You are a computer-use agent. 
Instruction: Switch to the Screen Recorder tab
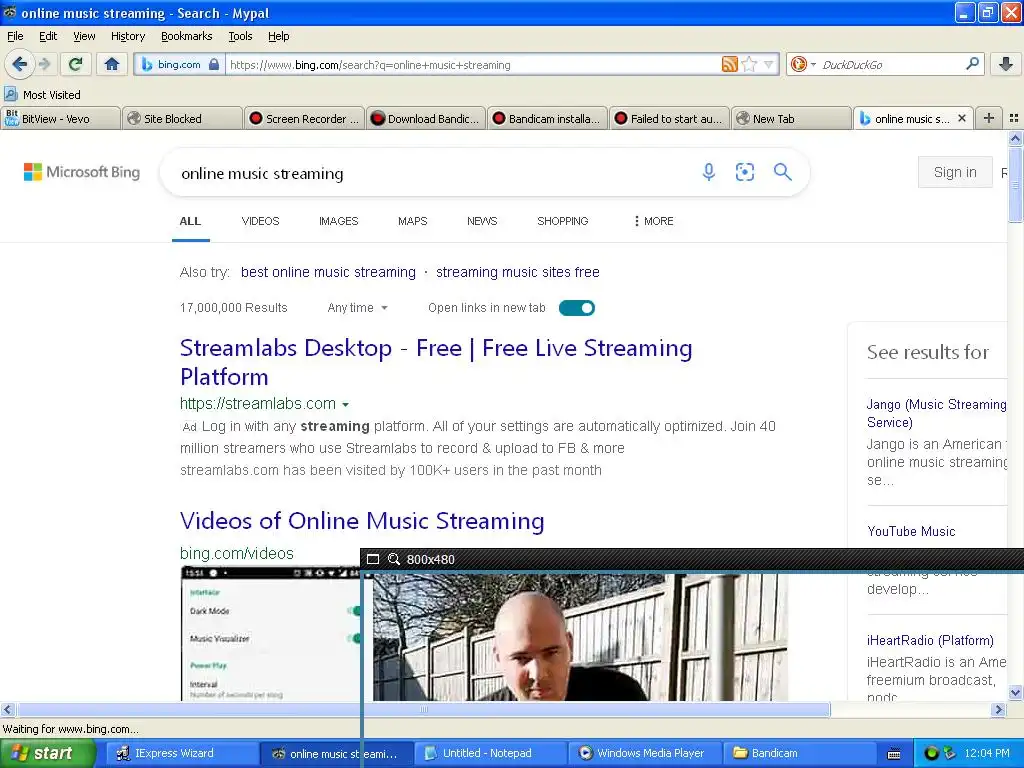pos(304,118)
